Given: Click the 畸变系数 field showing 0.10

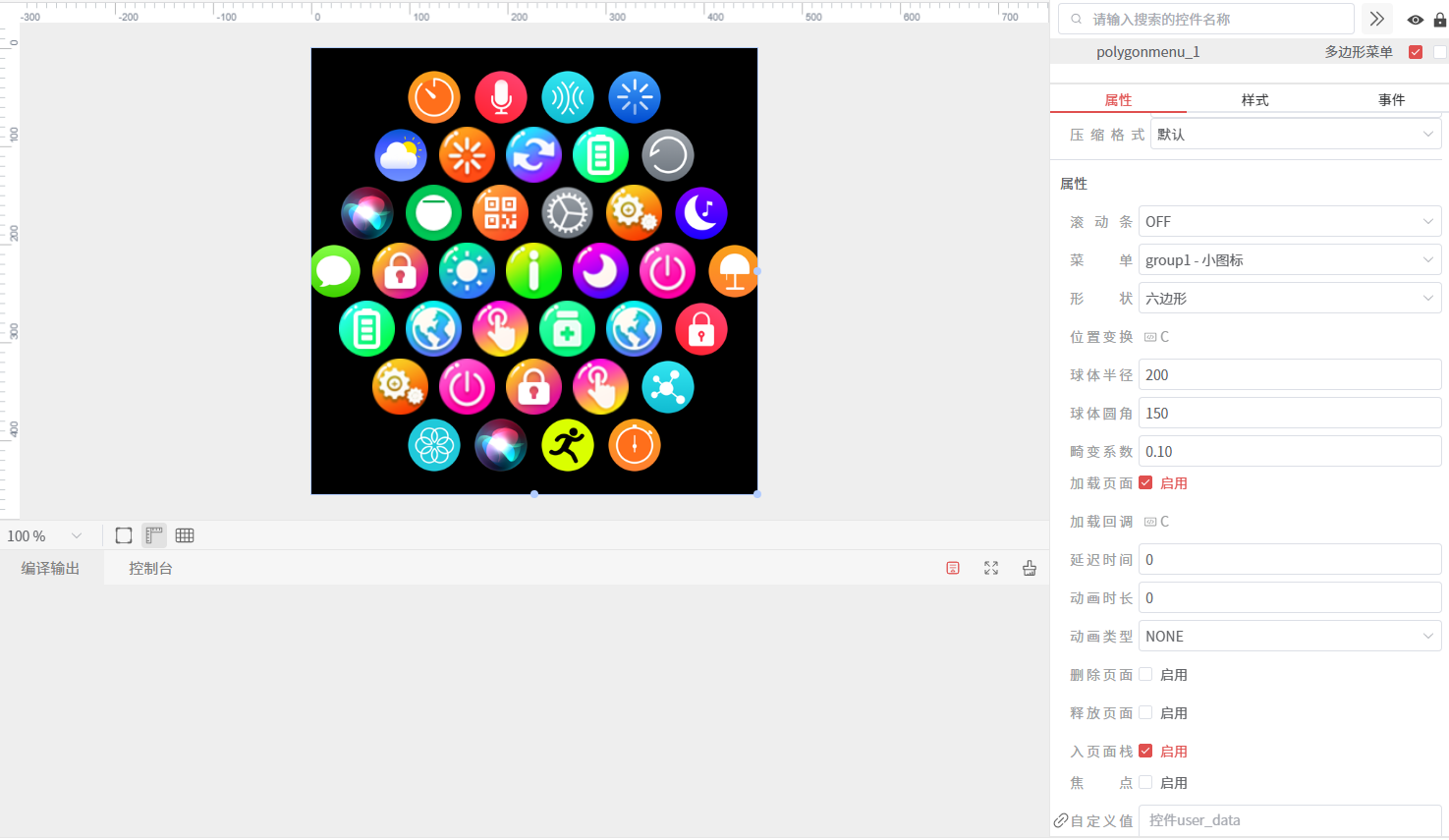Looking at the screenshot, I should [x=1290, y=452].
